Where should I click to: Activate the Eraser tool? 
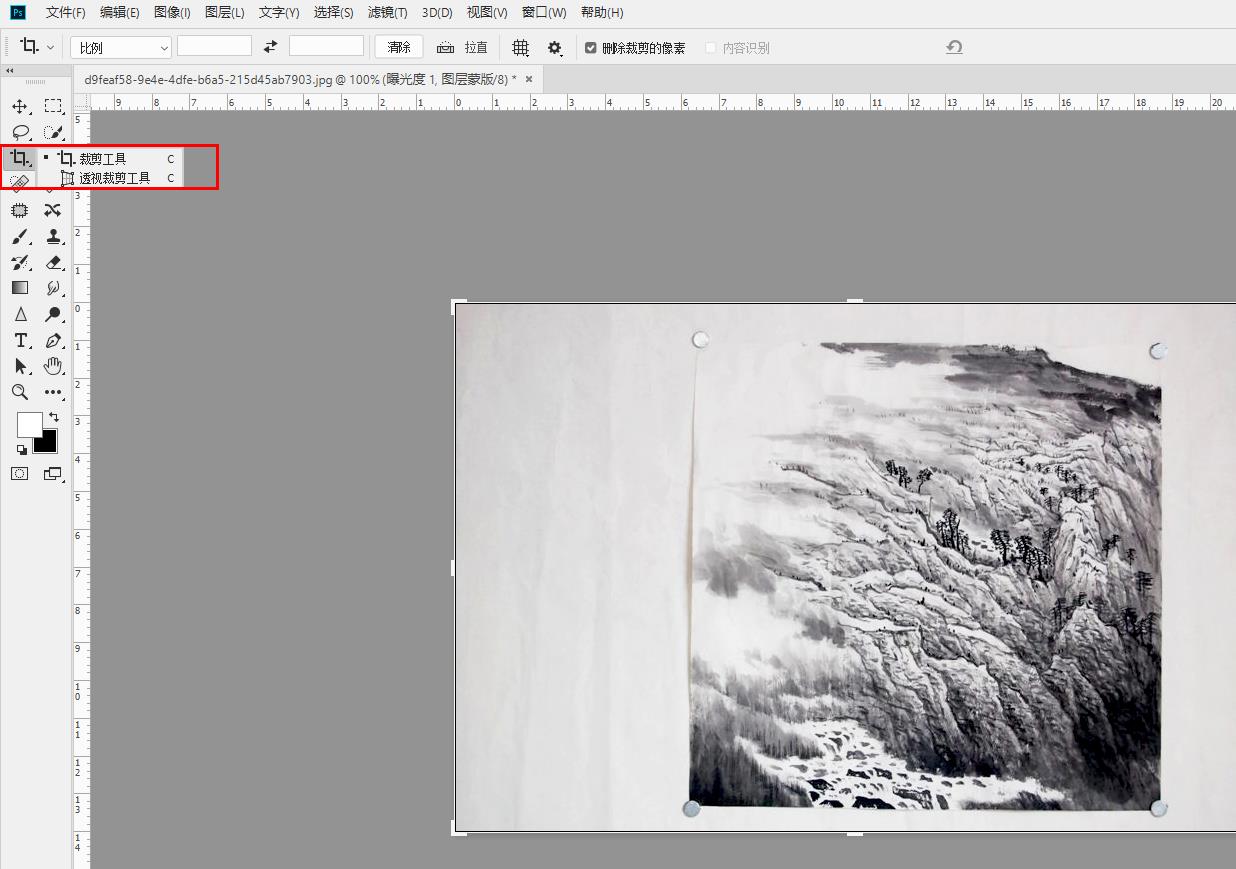coord(53,262)
